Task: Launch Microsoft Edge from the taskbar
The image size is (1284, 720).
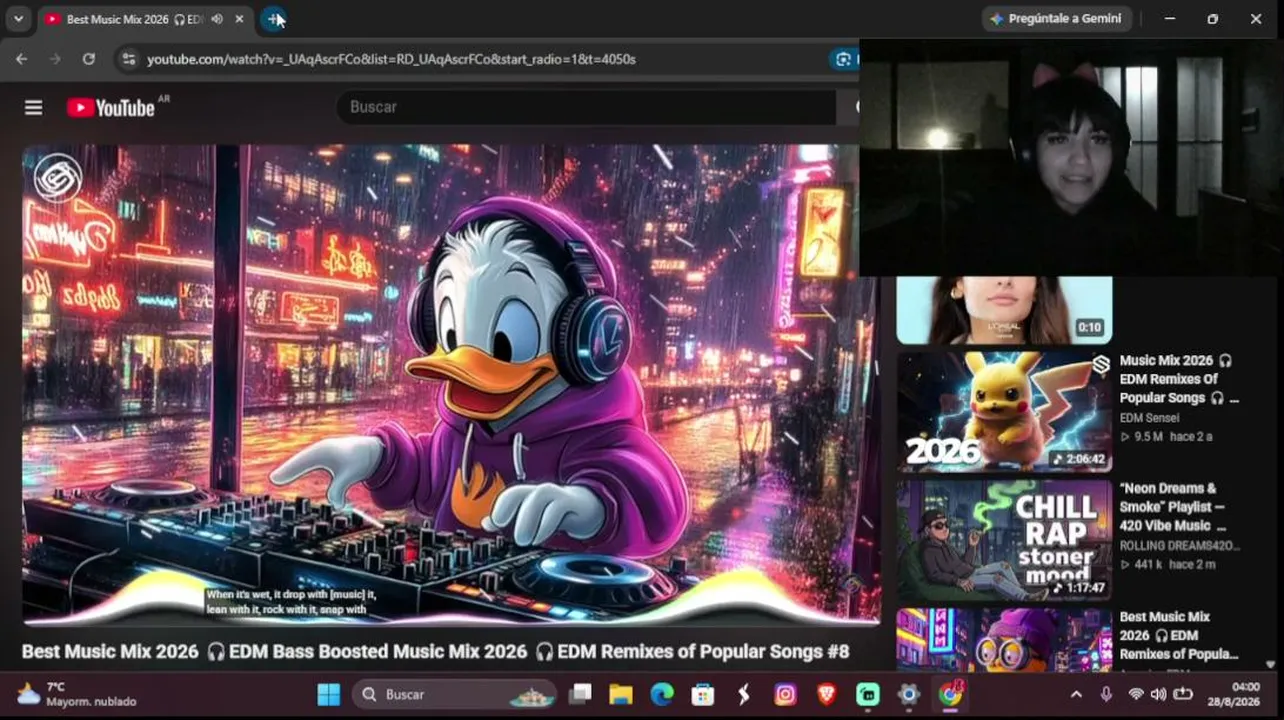Action: (x=662, y=694)
